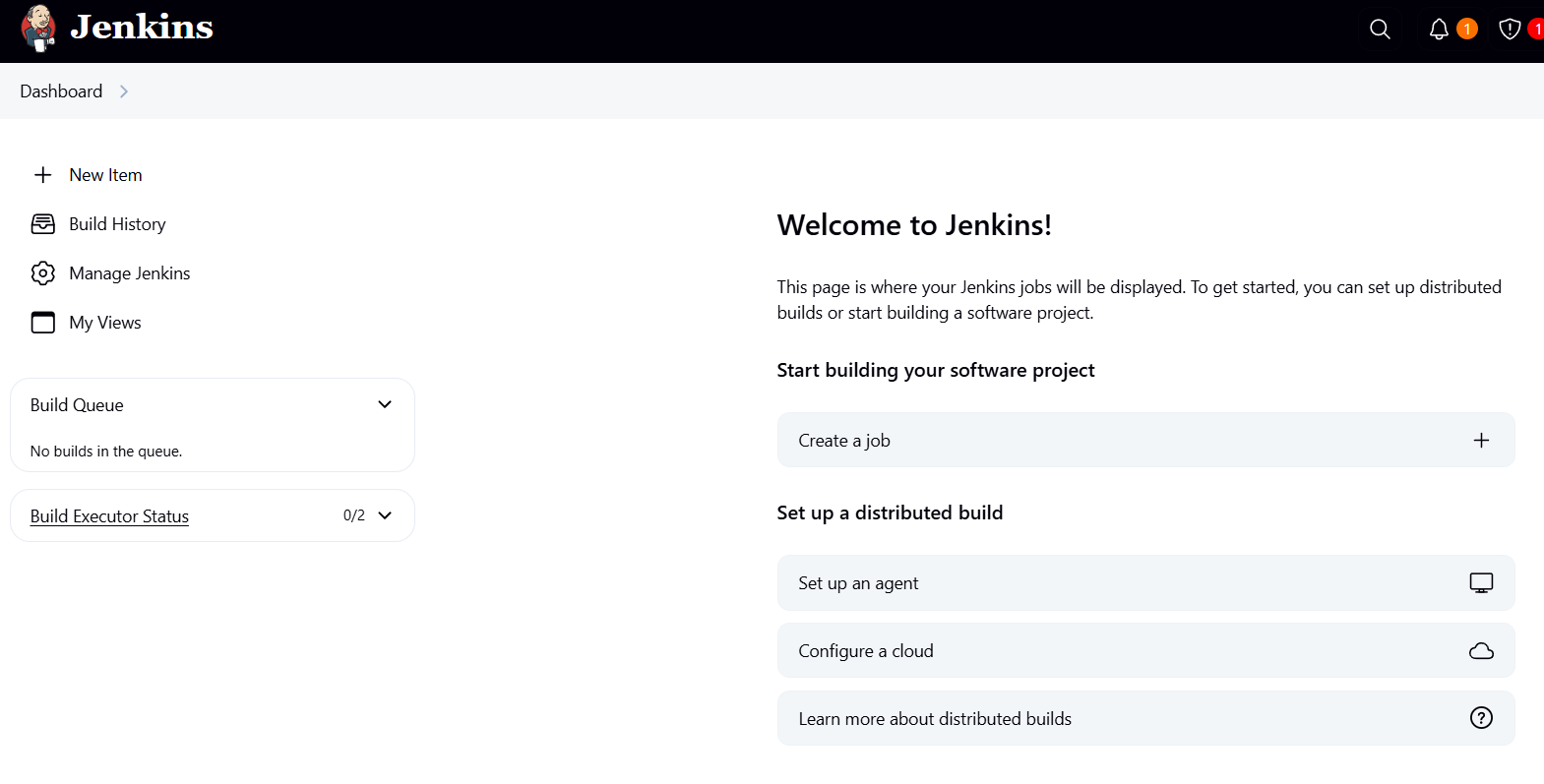The image size is (1544, 784).
Task: Click the monitor icon on Set up an agent
Action: click(1481, 583)
